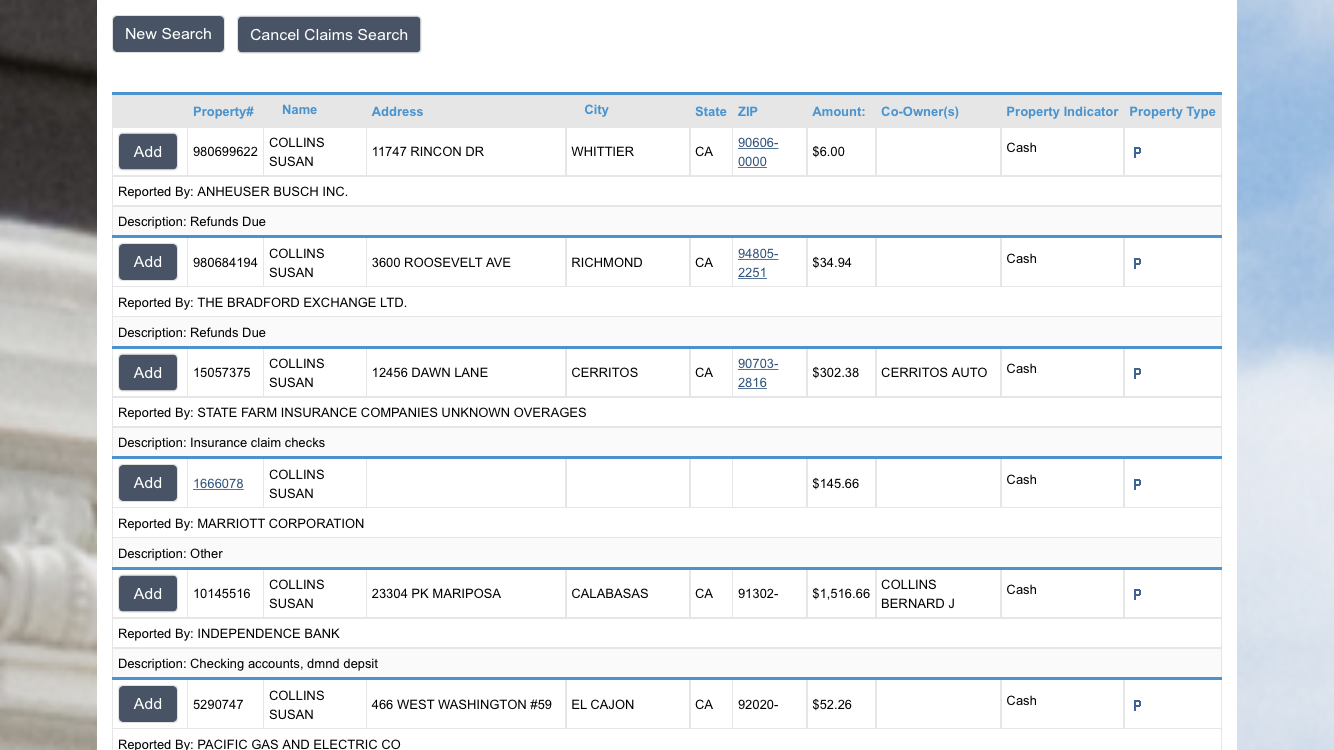The height and width of the screenshot is (750, 1334).
Task: Click Reported By THE BRADFORD EXCHANGE LTD. line
Action: click(x=667, y=302)
